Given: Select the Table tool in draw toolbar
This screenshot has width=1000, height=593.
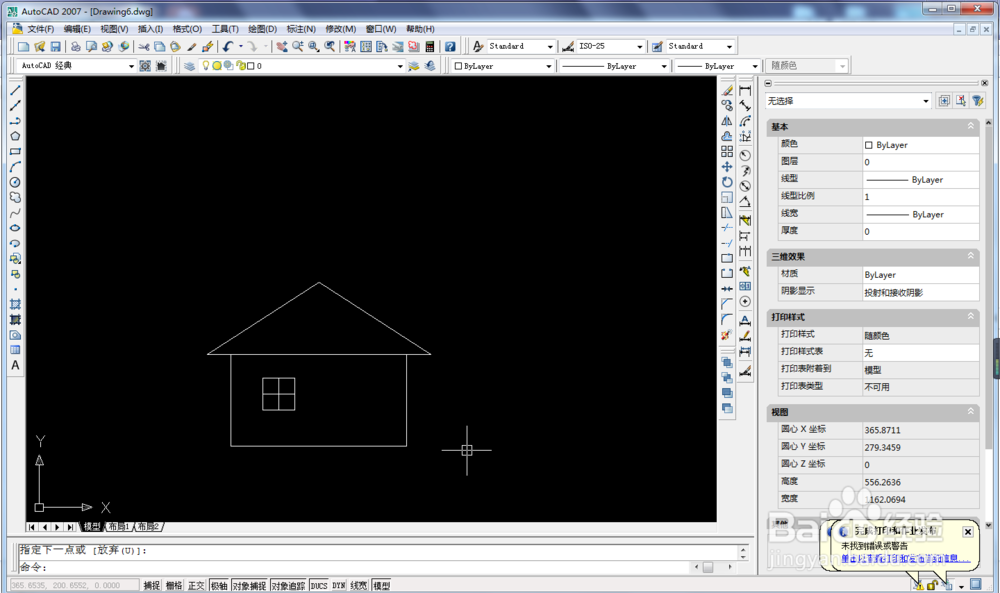Looking at the screenshot, I should (x=15, y=350).
